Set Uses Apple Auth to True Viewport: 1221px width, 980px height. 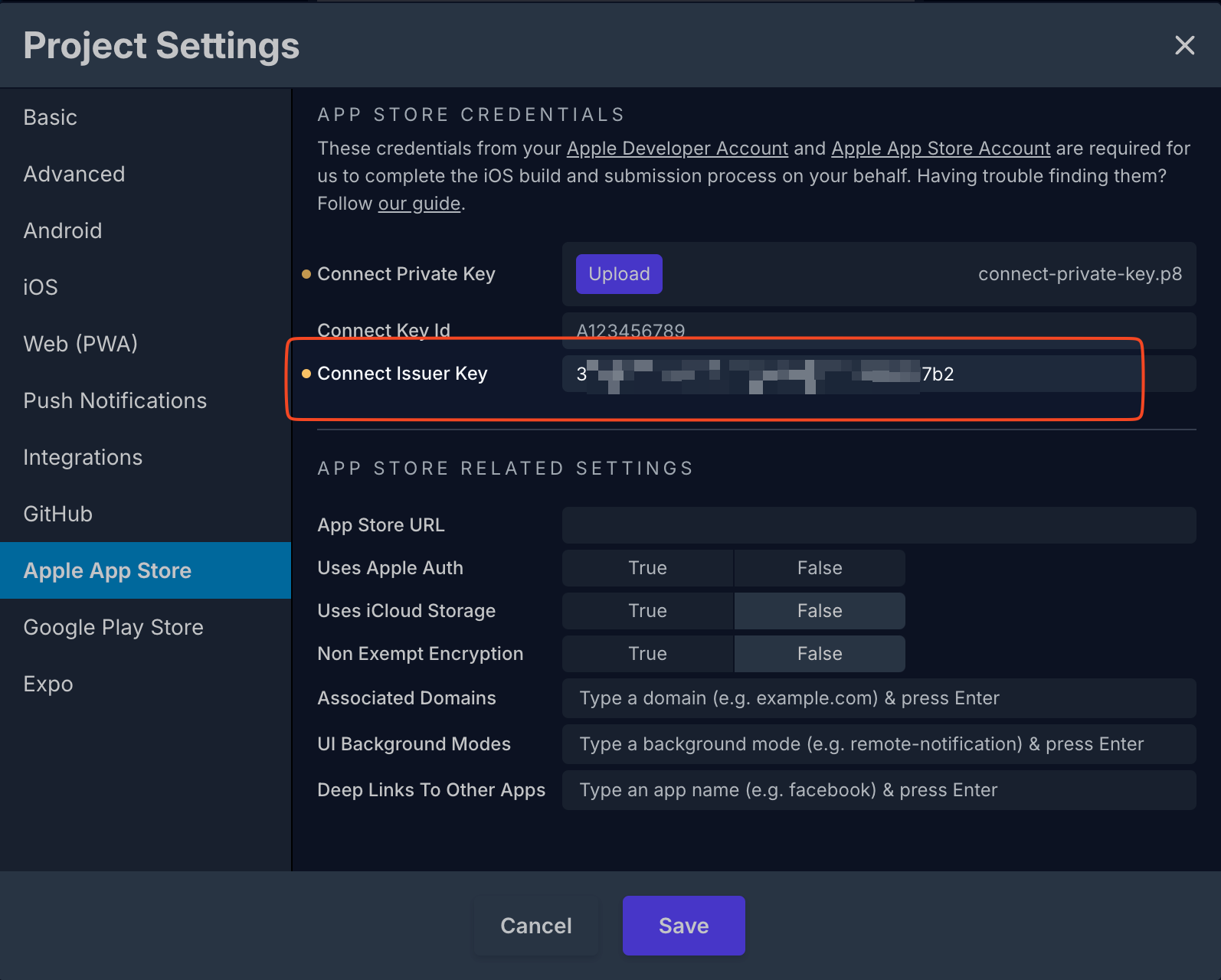[647, 568]
